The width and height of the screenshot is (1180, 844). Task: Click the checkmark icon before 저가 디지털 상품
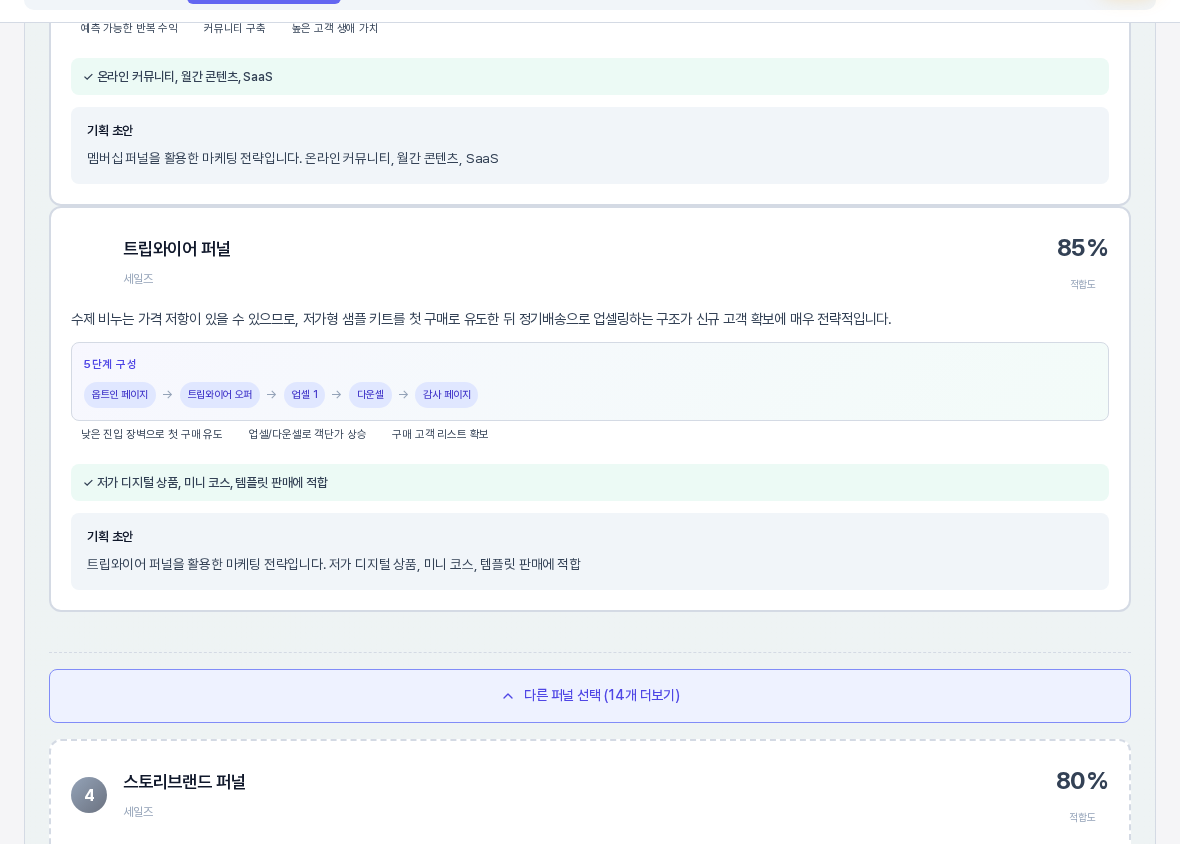(88, 483)
